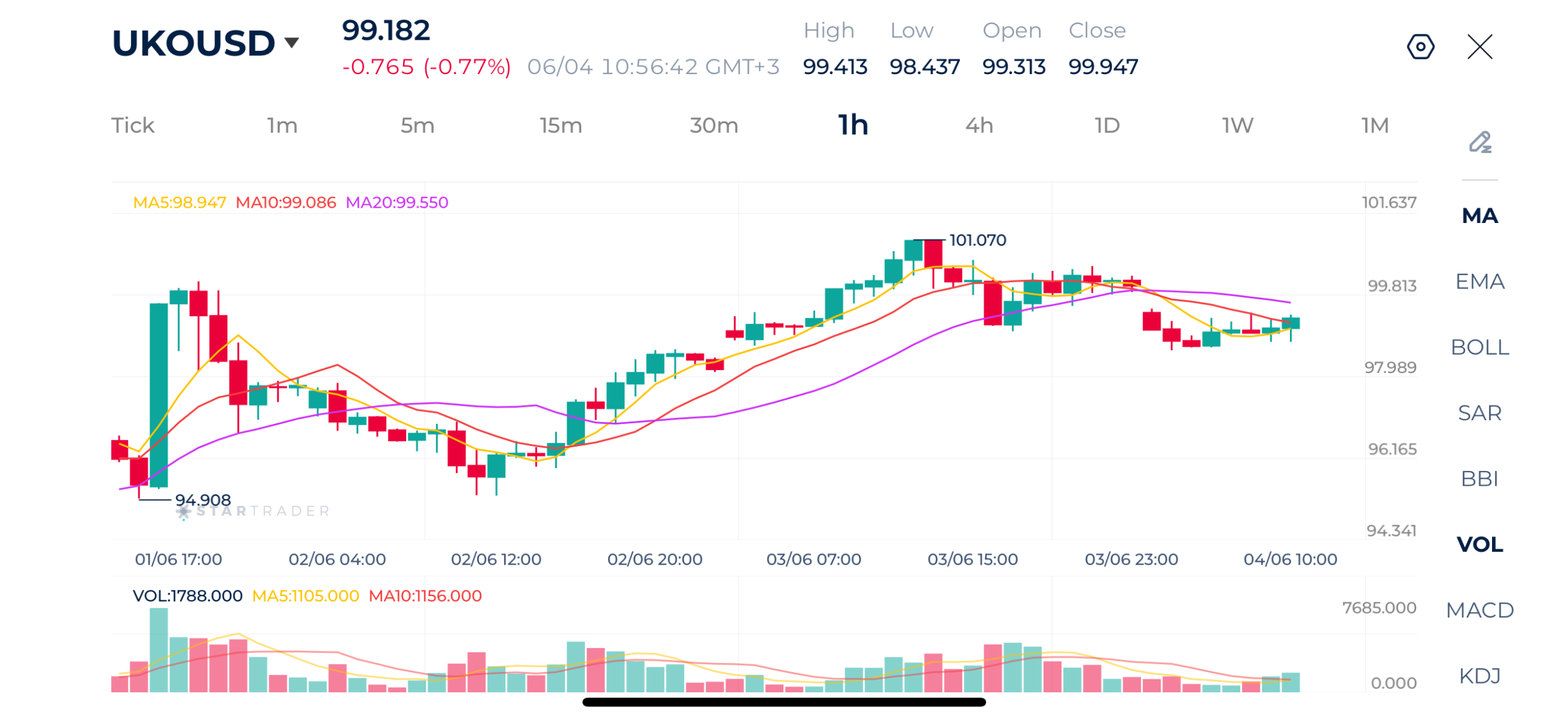Image resolution: width=1568 pixels, height=721 pixels.
Task: Open the pencil drawing tools icon
Action: pos(1479,142)
